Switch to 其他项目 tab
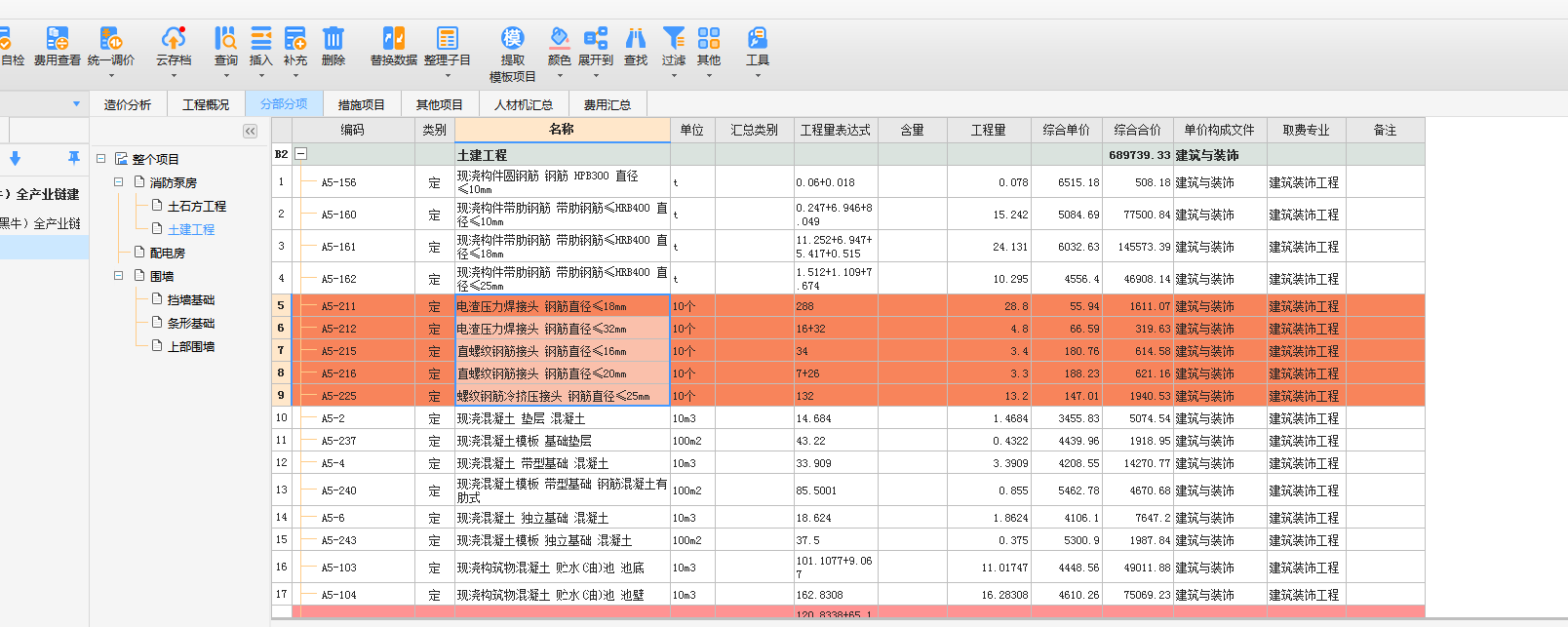The image size is (1568, 627). pos(440,104)
